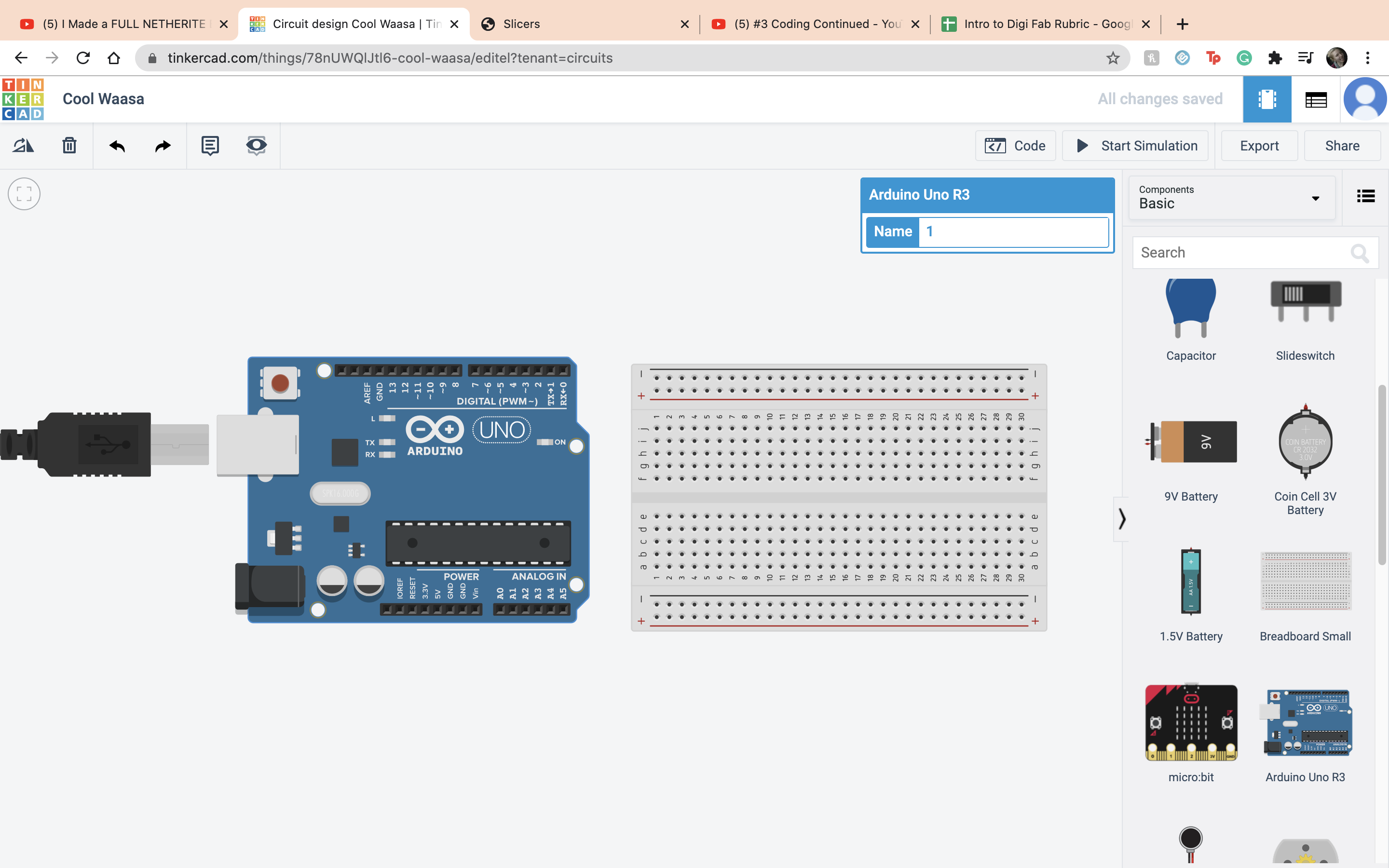Click the Arduino reset button on board

[x=280, y=383]
